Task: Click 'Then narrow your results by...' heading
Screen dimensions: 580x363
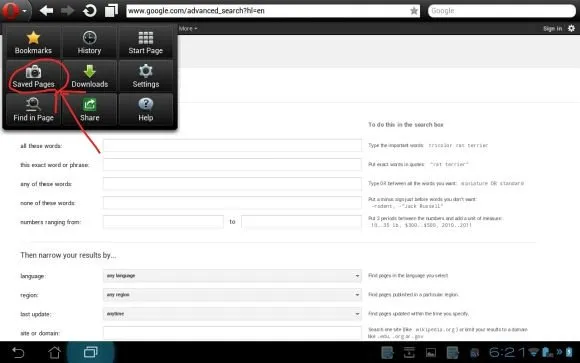Action: pos(68,255)
